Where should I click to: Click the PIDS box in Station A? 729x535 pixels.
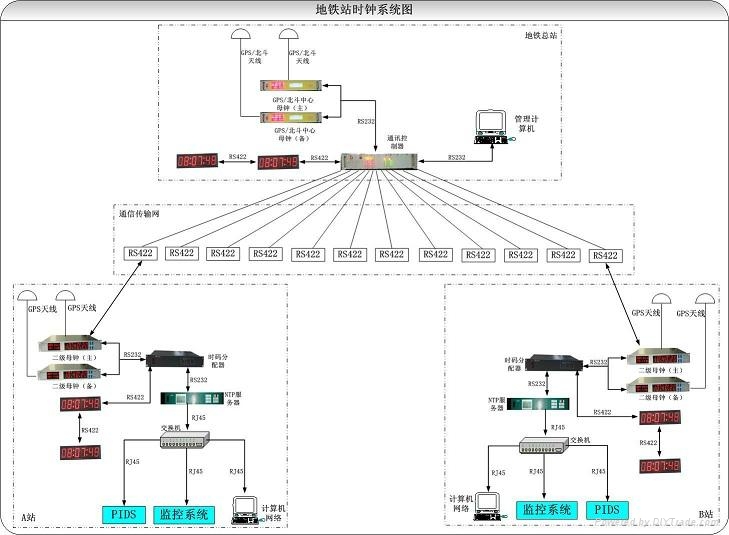point(123,514)
